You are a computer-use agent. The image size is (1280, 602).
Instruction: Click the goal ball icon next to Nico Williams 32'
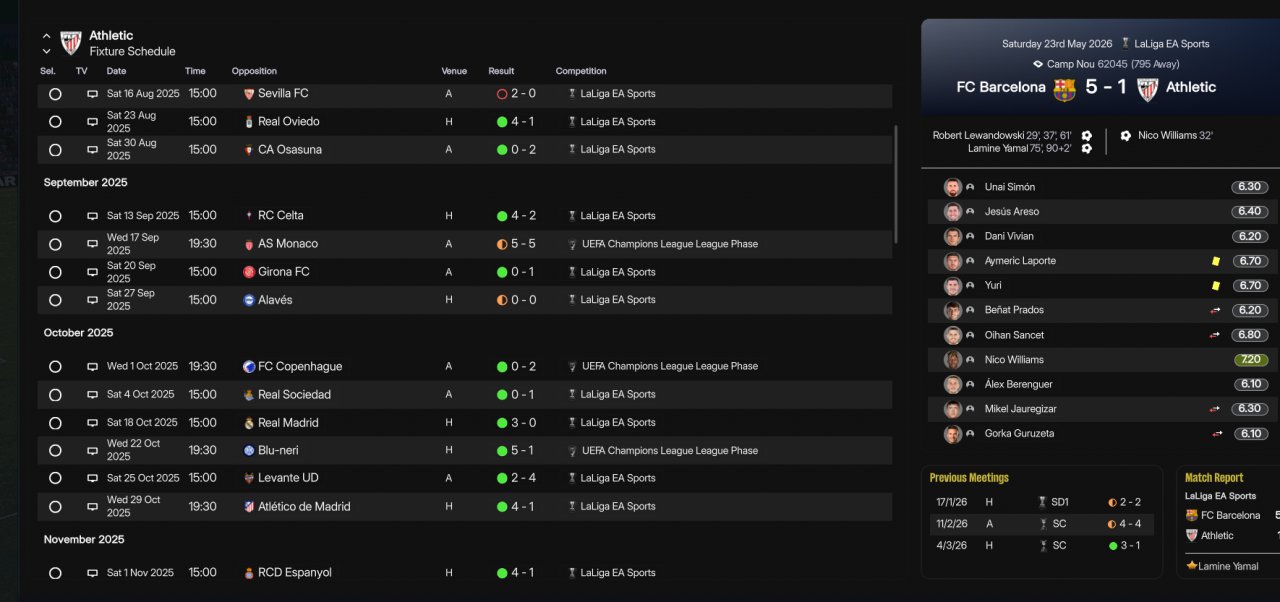(1126, 136)
